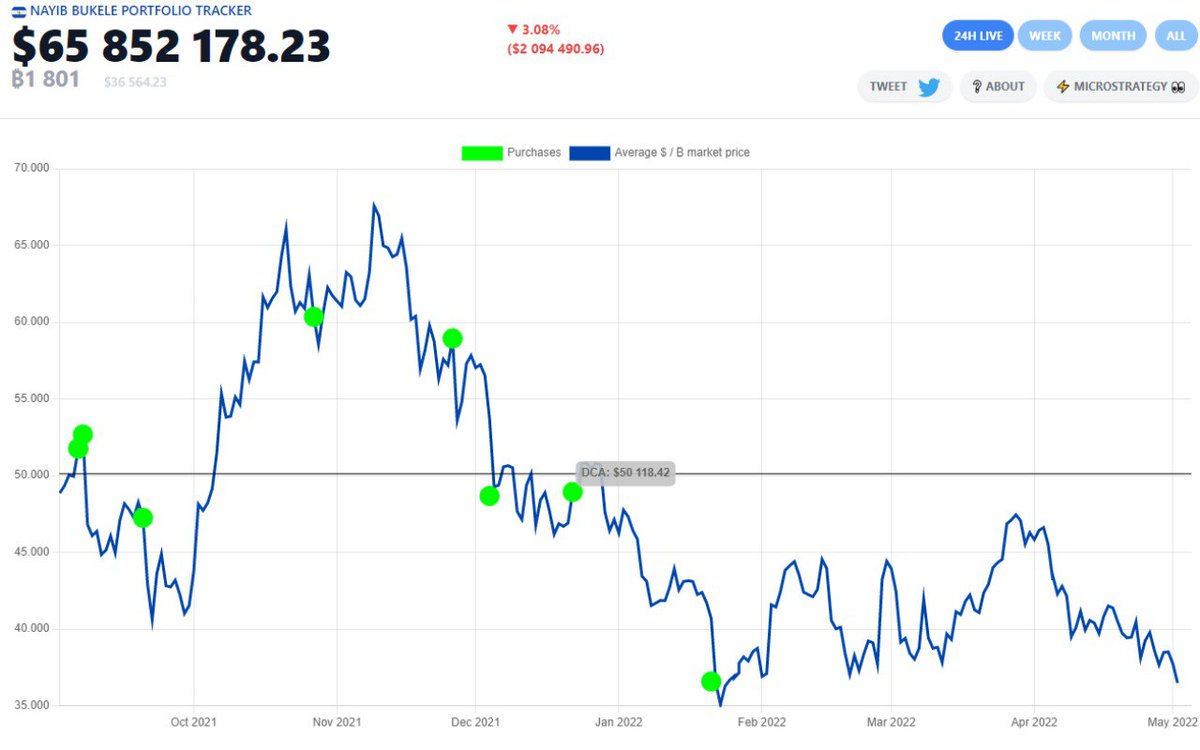Select the late October purchase marker near 60.000
Screen dimensions: 1200x750
tap(313, 316)
